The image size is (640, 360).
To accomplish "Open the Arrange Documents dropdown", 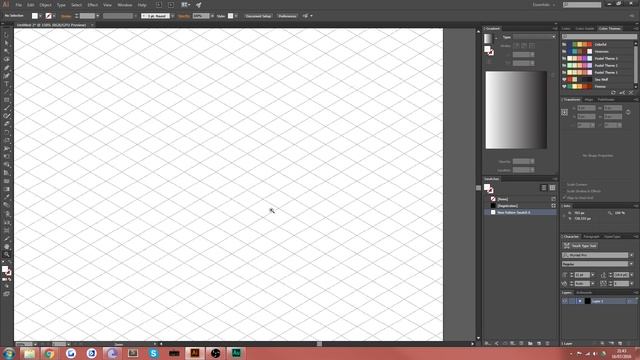I will [x=185, y=5].
